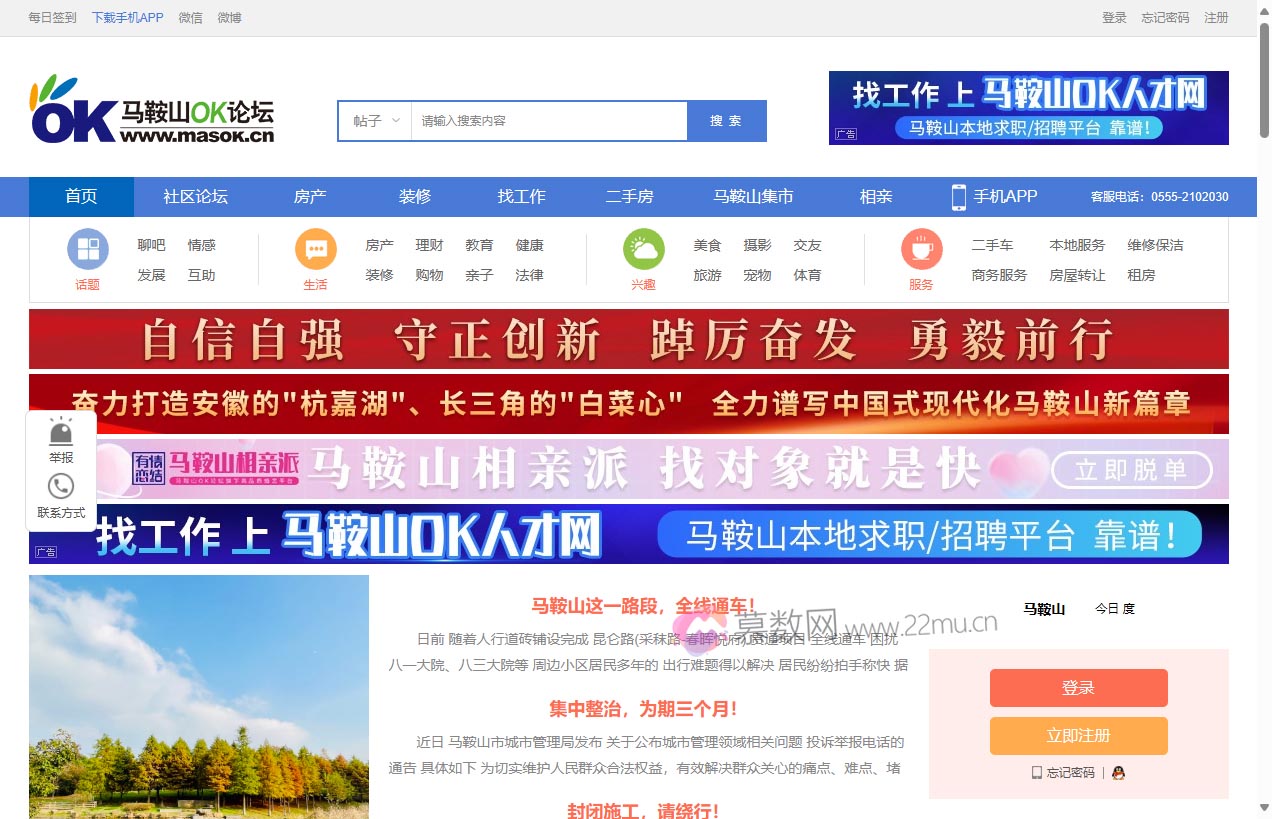Click the 立即脱单 banner button
The image size is (1272, 819).
click(1132, 470)
